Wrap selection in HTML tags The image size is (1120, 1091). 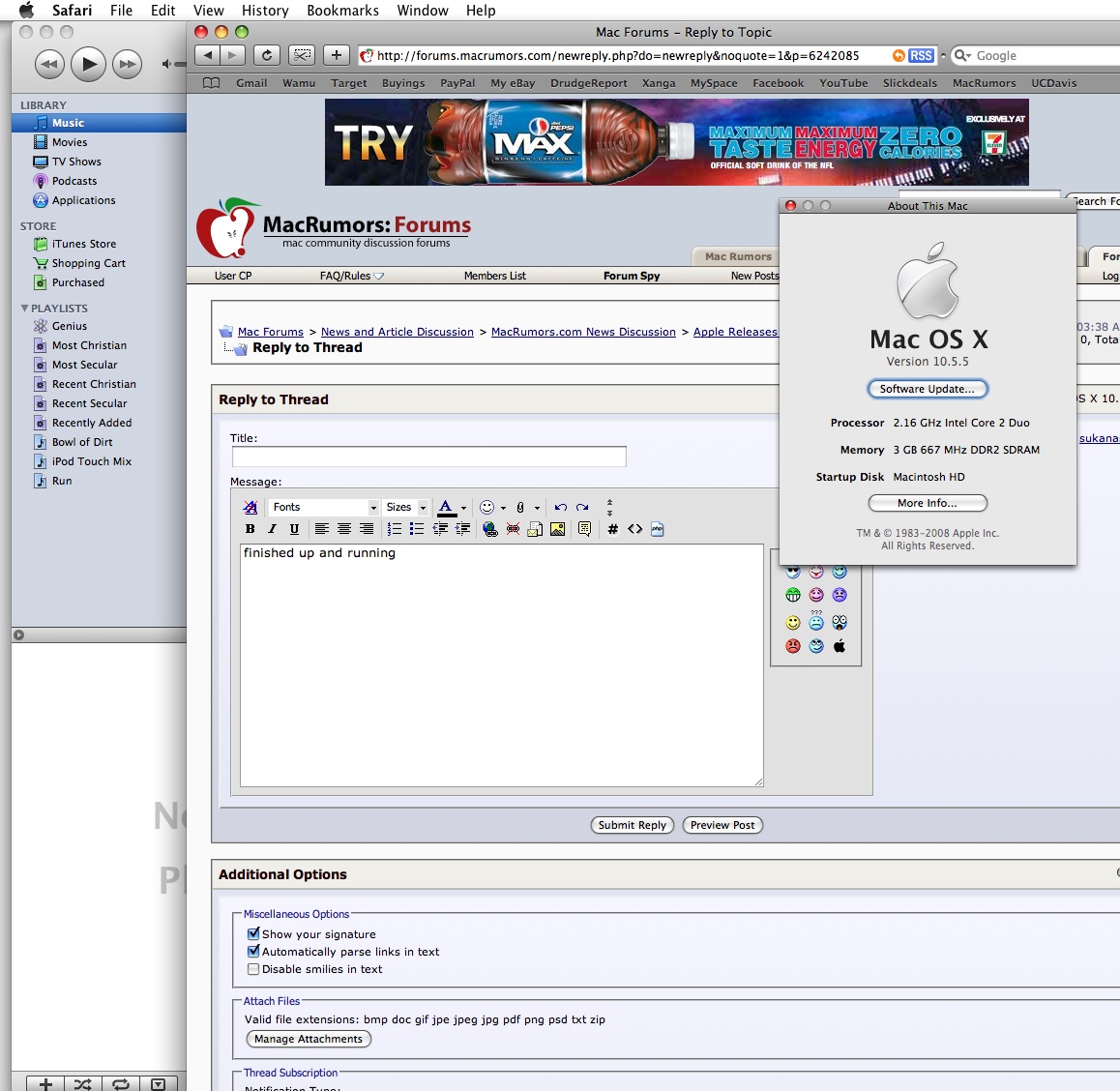(635, 529)
